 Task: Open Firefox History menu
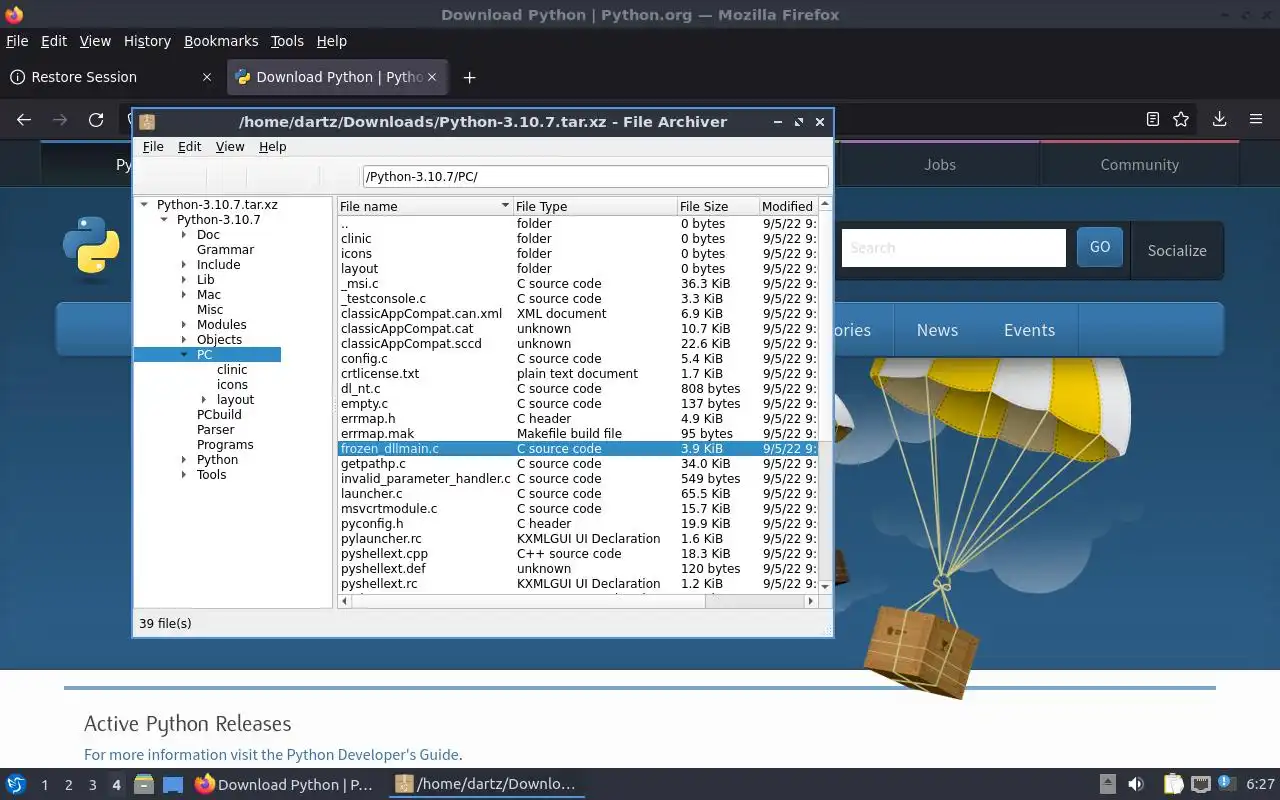tap(147, 41)
